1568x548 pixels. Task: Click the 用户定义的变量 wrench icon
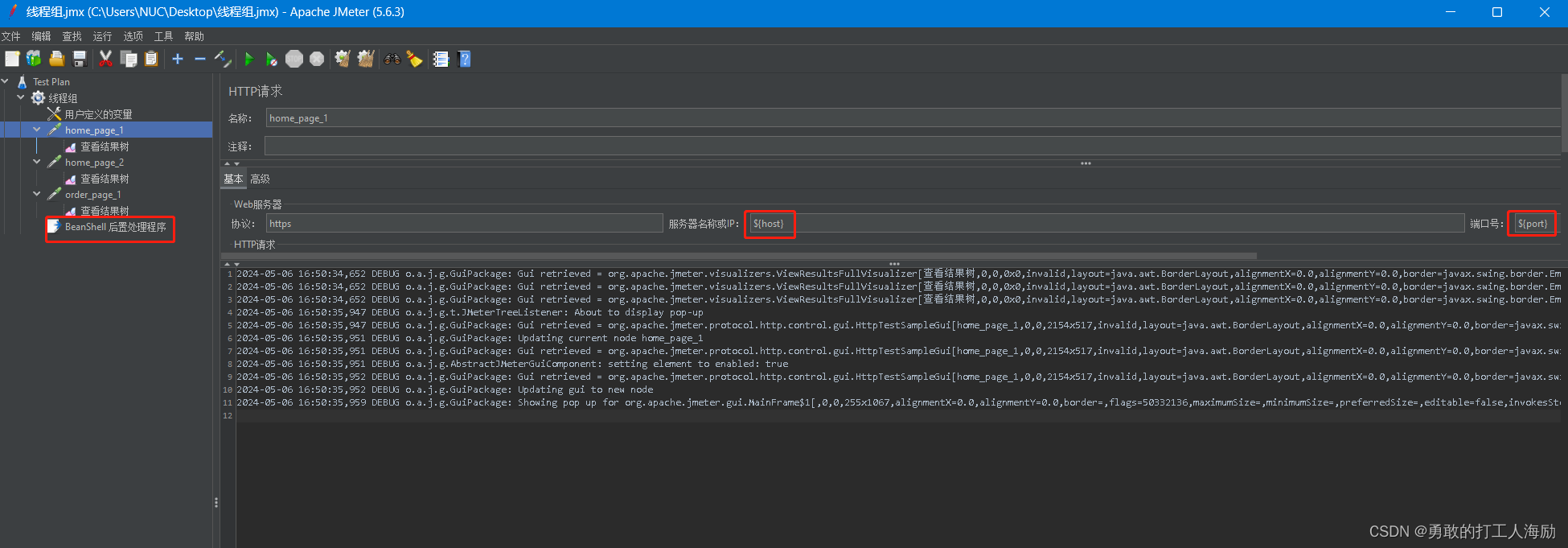(55, 114)
